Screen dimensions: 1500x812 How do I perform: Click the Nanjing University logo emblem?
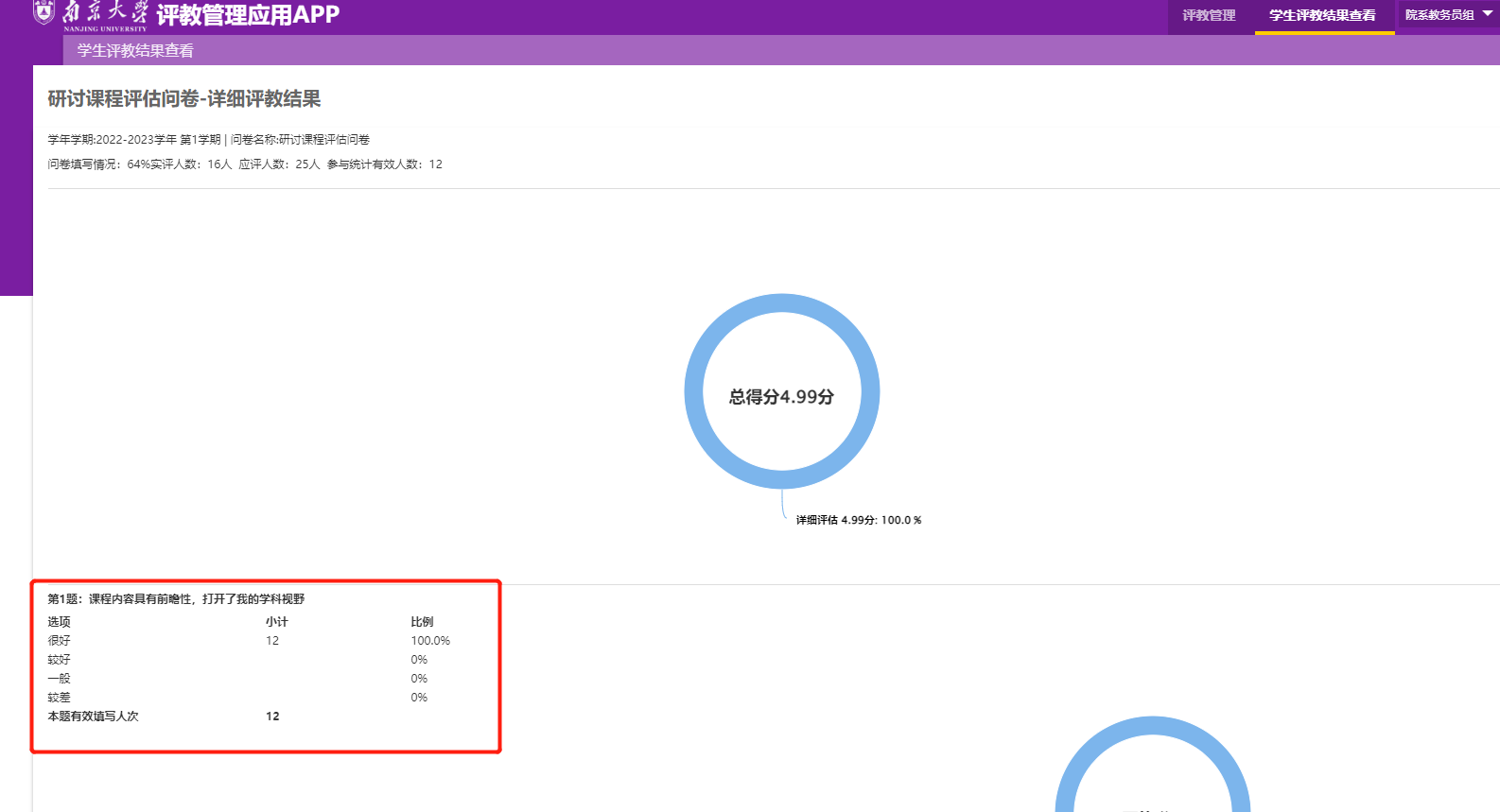[x=44, y=12]
